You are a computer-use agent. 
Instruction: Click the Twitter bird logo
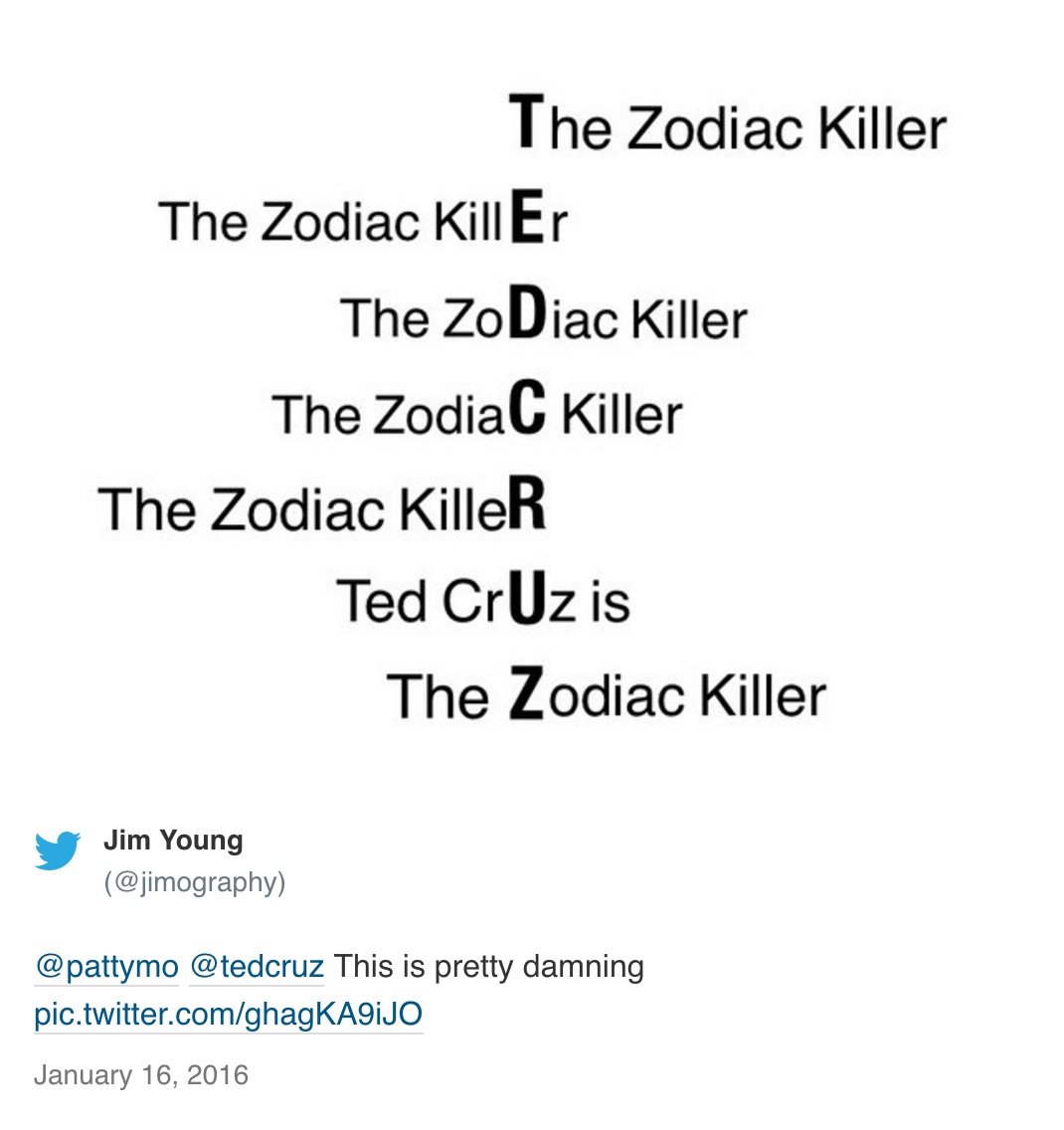[58, 850]
